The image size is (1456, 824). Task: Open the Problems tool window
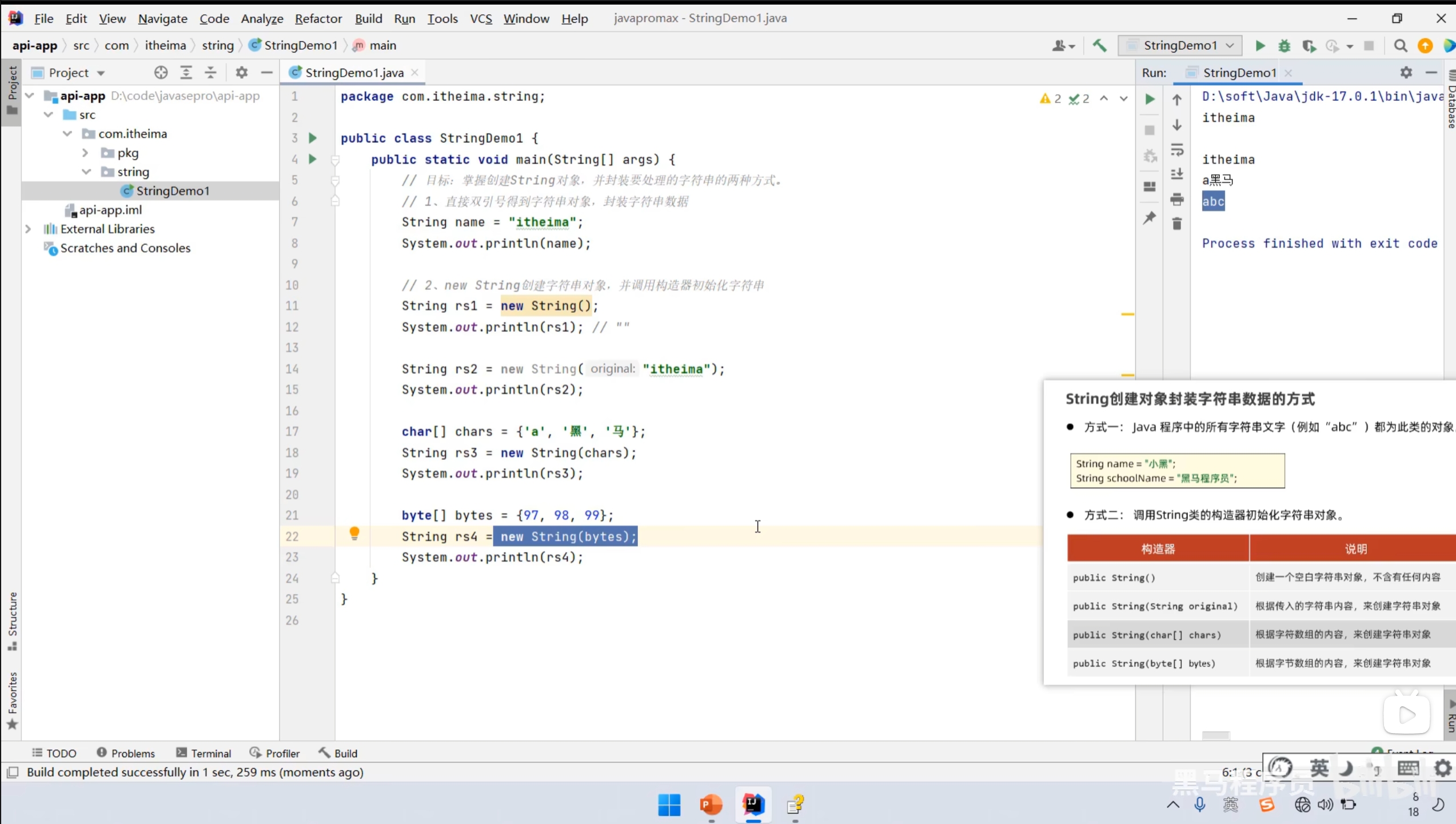[x=126, y=753]
